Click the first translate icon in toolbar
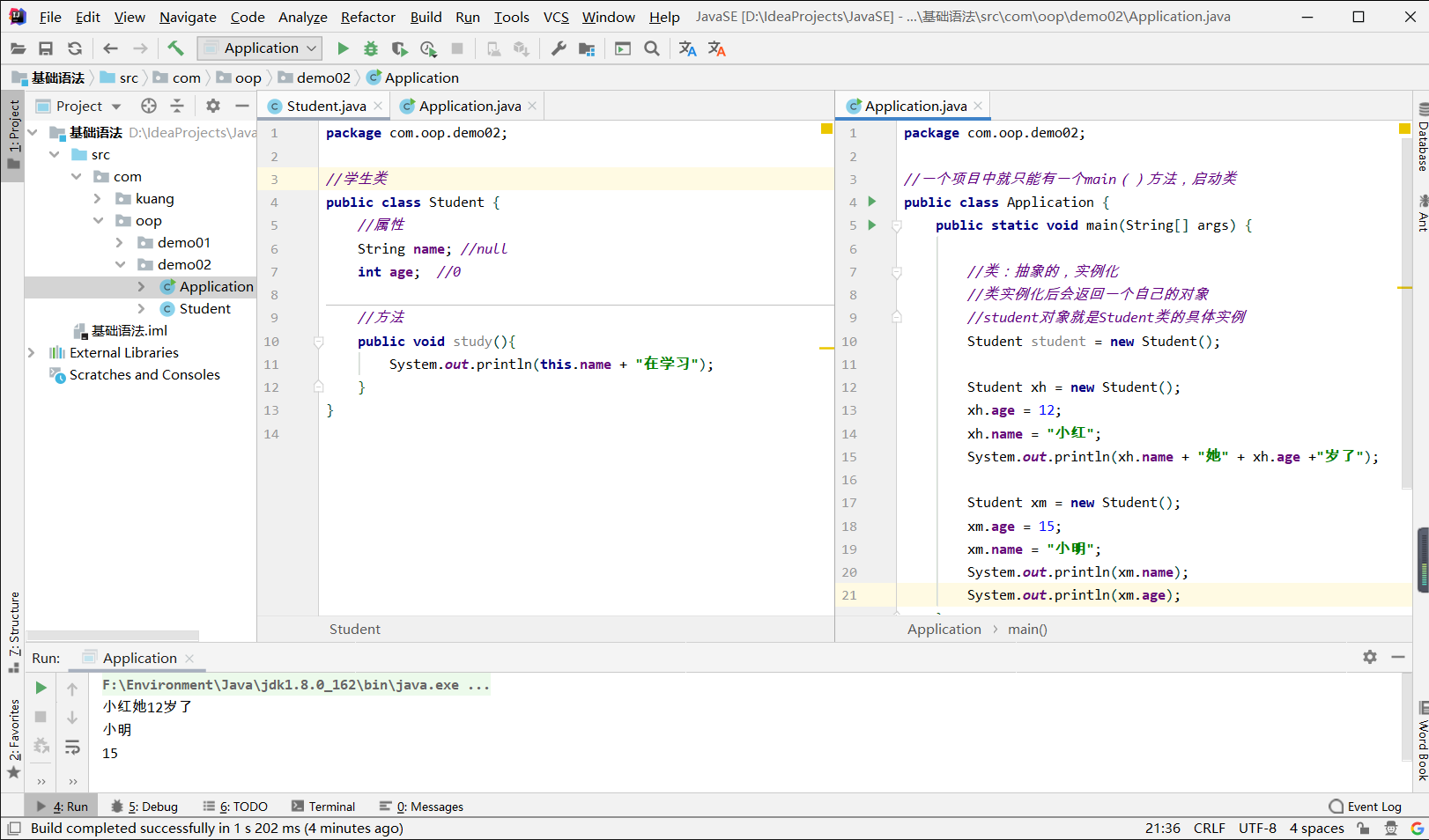1429x840 pixels. coord(688,48)
